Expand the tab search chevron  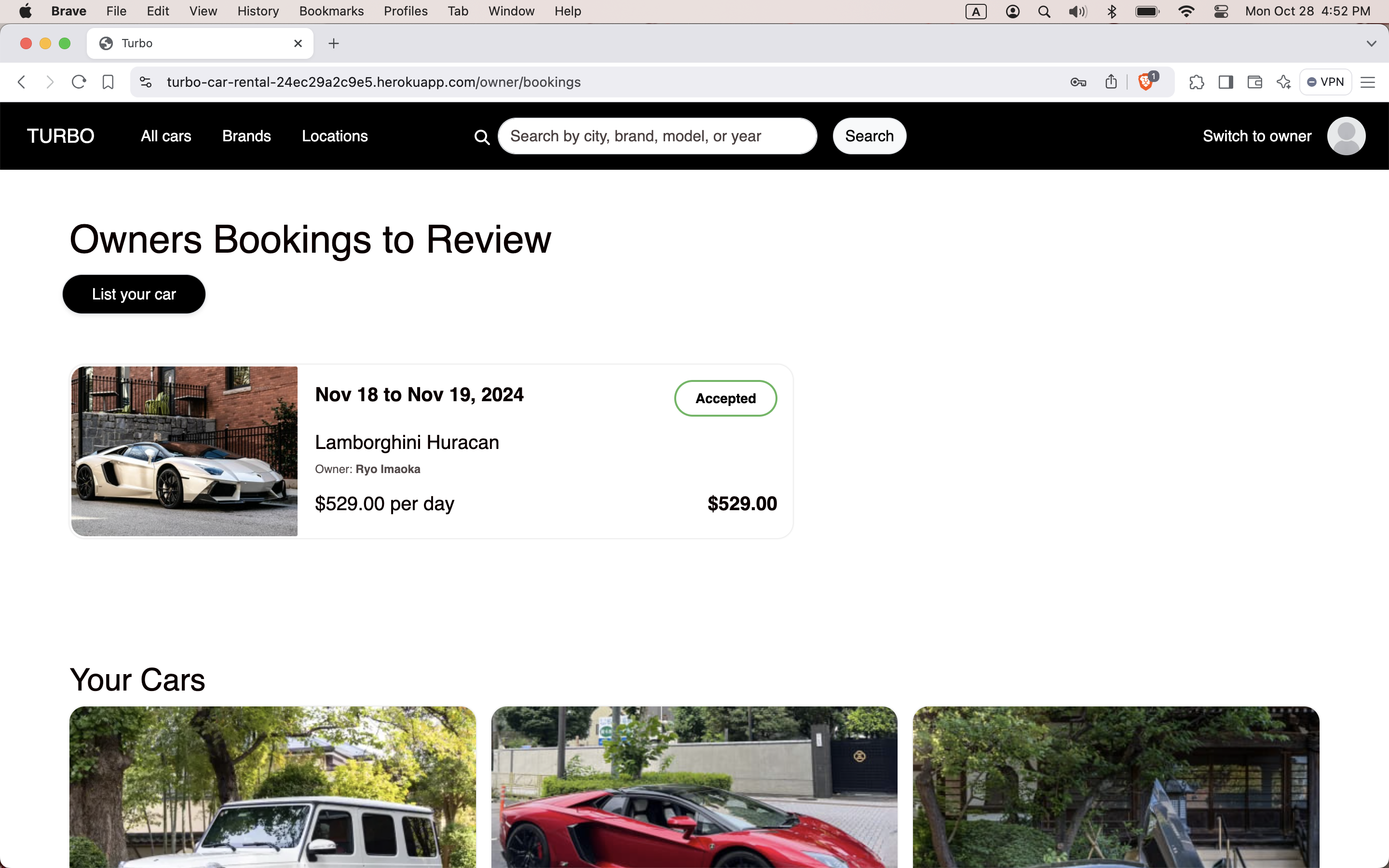pos(1371,43)
